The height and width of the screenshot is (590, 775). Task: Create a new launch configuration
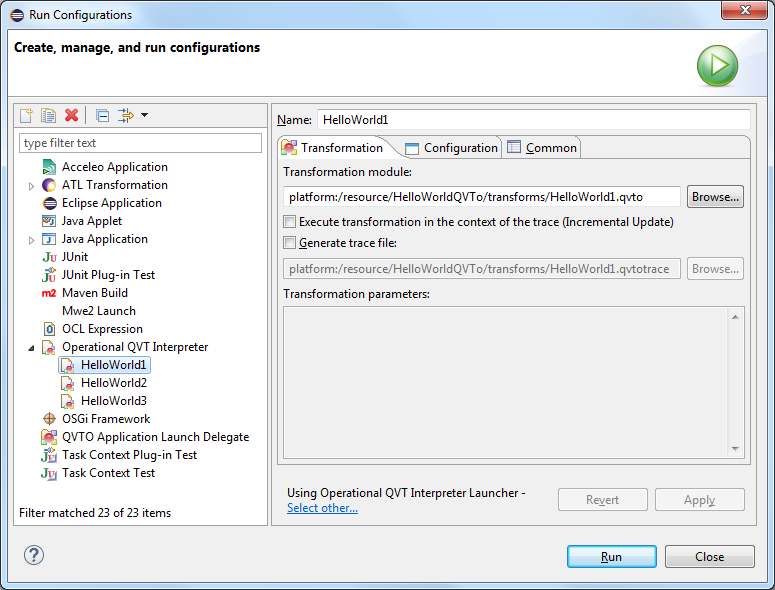[x=26, y=115]
